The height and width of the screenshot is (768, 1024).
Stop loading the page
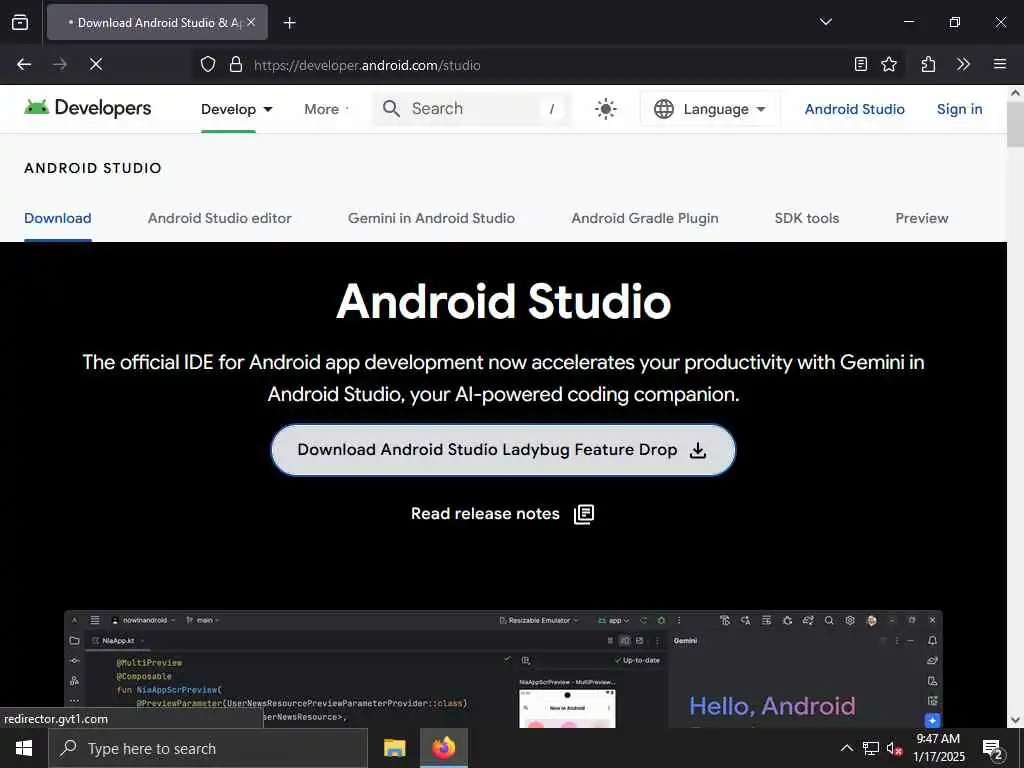(95, 64)
